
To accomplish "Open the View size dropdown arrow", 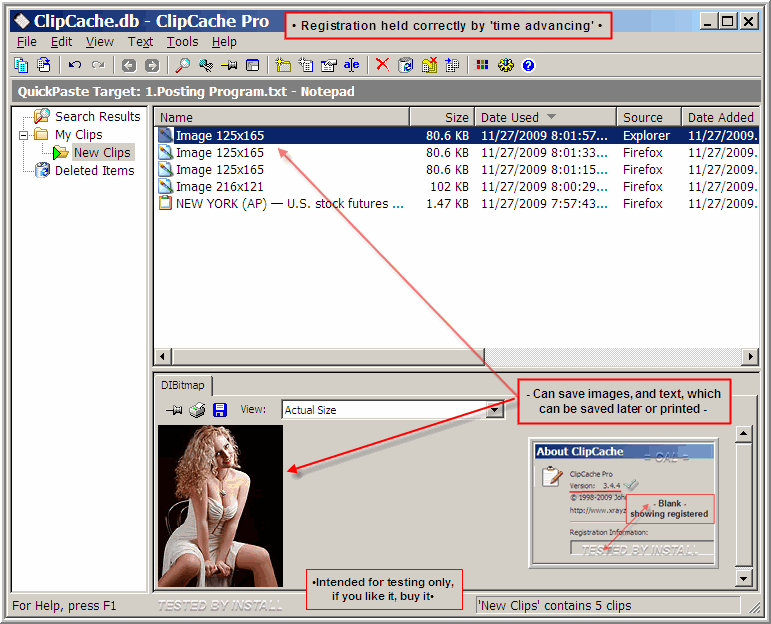I will click(495, 410).
